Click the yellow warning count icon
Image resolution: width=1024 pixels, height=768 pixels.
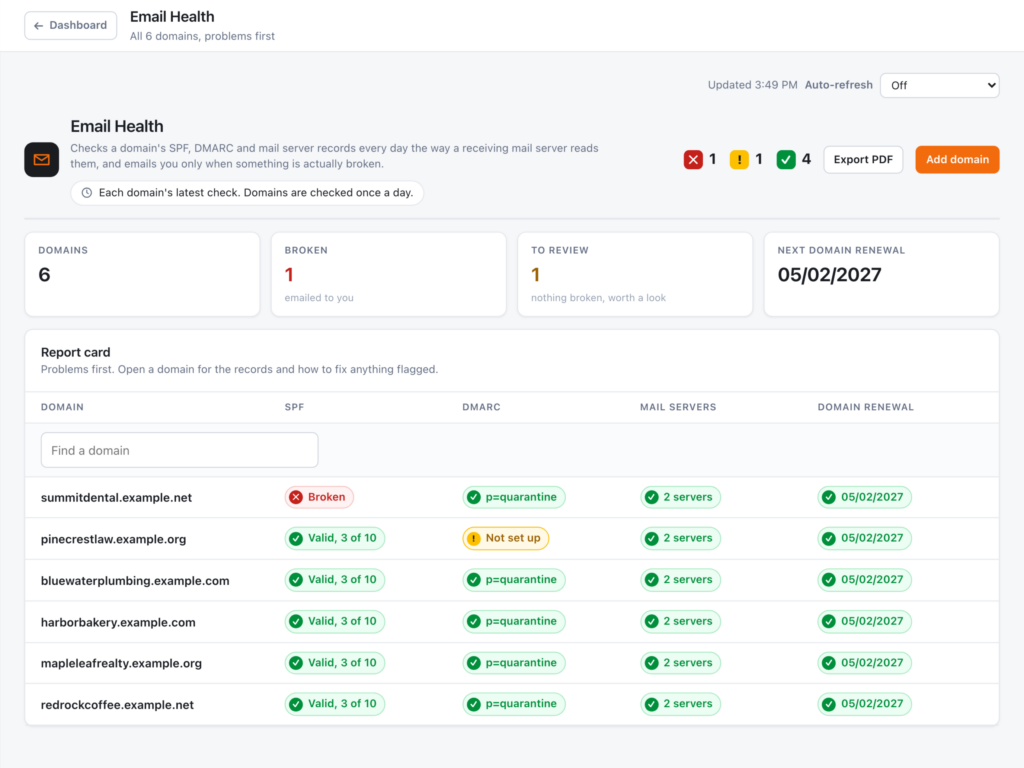pos(739,159)
